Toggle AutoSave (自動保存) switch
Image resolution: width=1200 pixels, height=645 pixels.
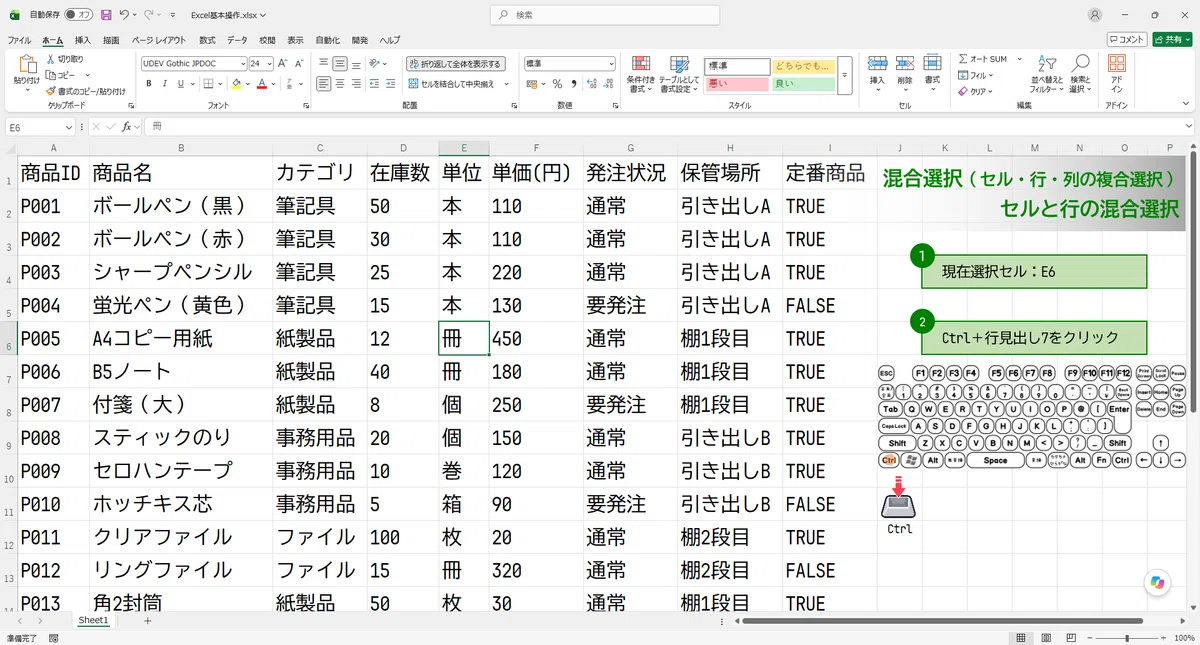[78, 15]
